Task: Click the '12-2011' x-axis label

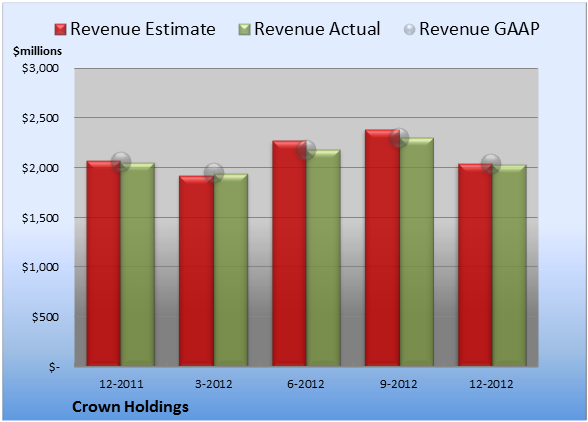Action: pyautogui.click(x=121, y=384)
